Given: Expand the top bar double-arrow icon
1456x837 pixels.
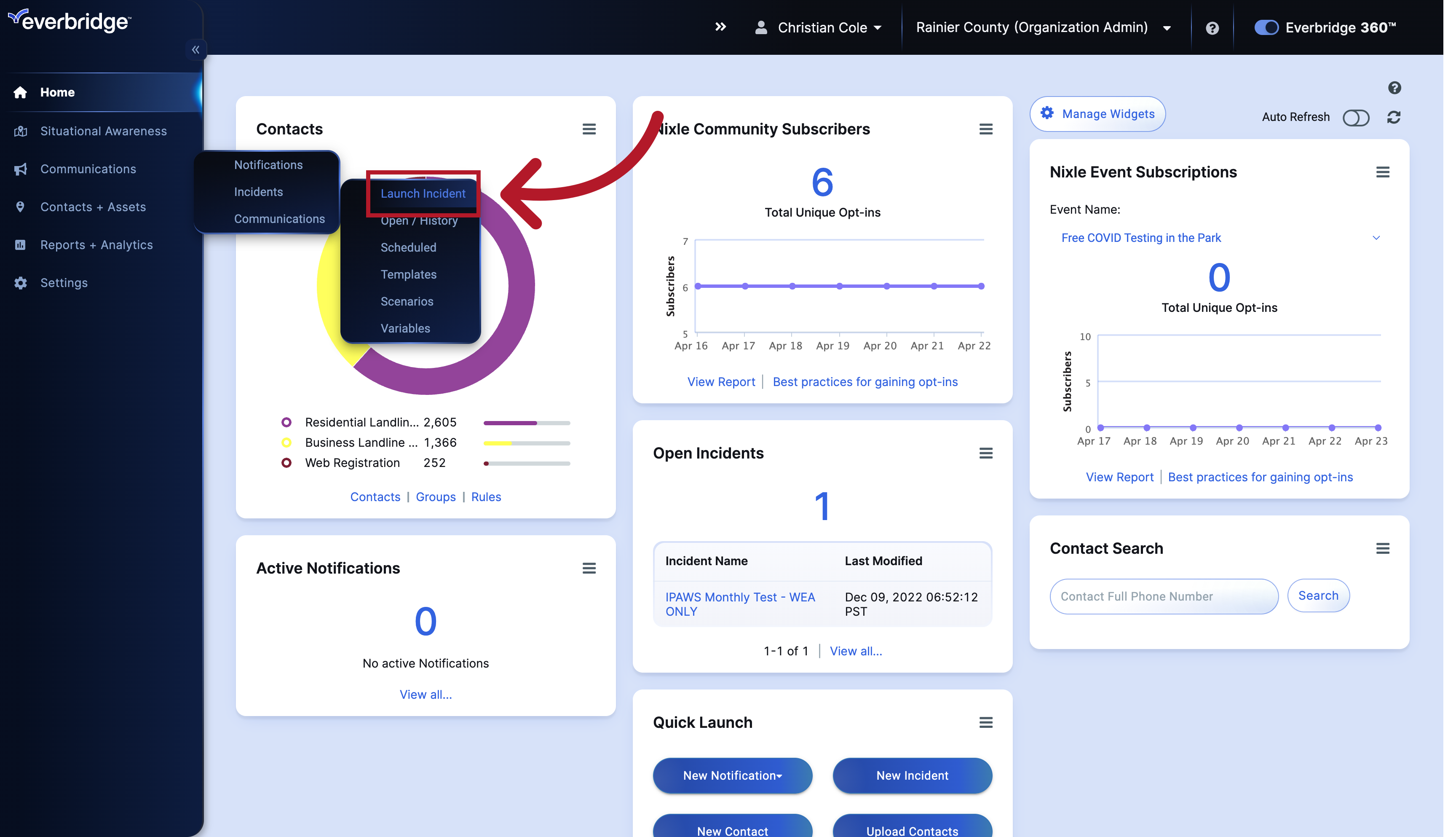Looking at the screenshot, I should pyautogui.click(x=720, y=27).
